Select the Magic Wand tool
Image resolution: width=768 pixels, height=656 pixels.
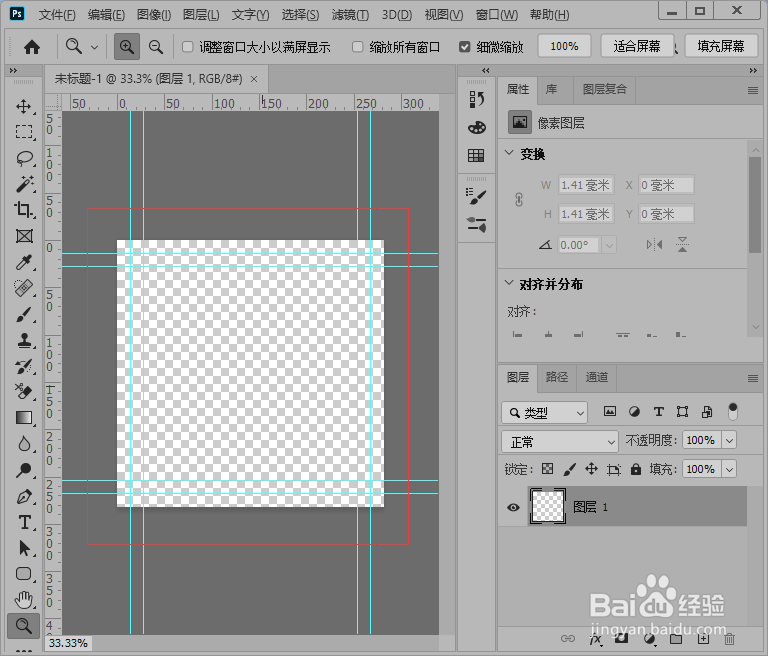point(24,184)
